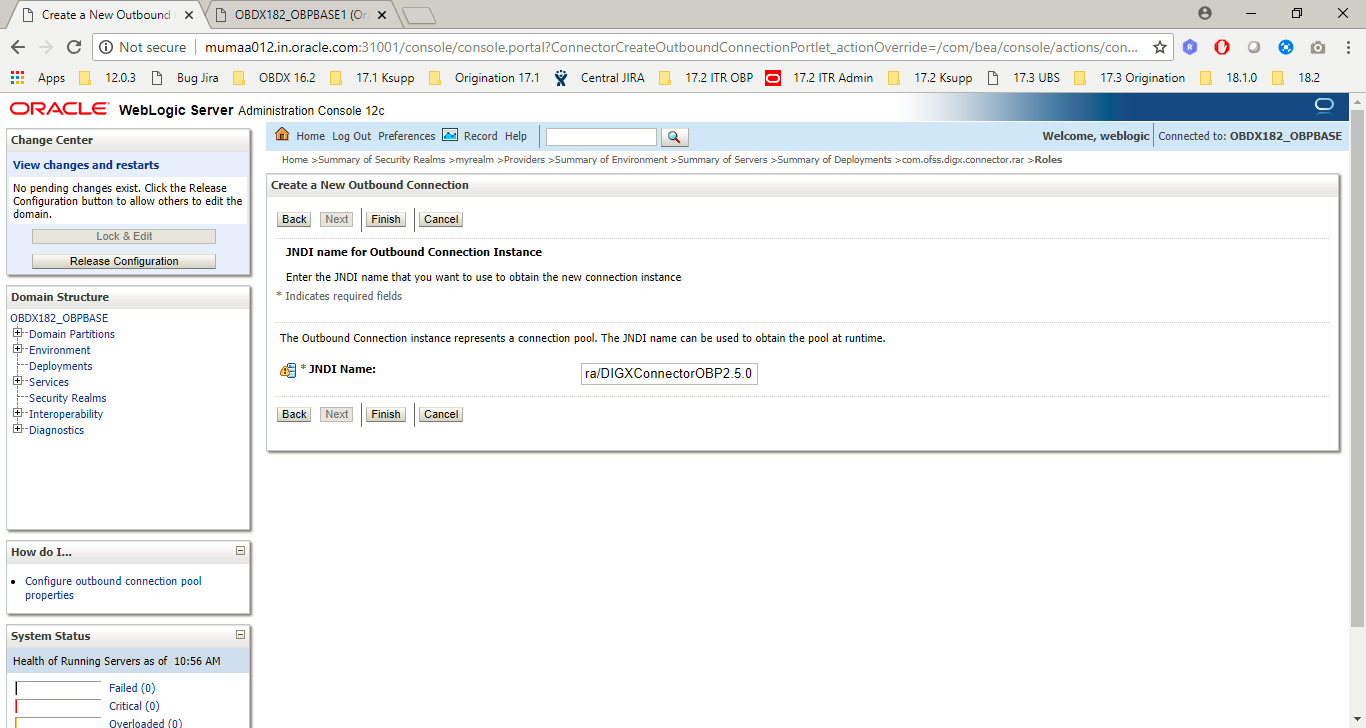Click the site info Not secure icon

pyautogui.click(x=106, y=47)
